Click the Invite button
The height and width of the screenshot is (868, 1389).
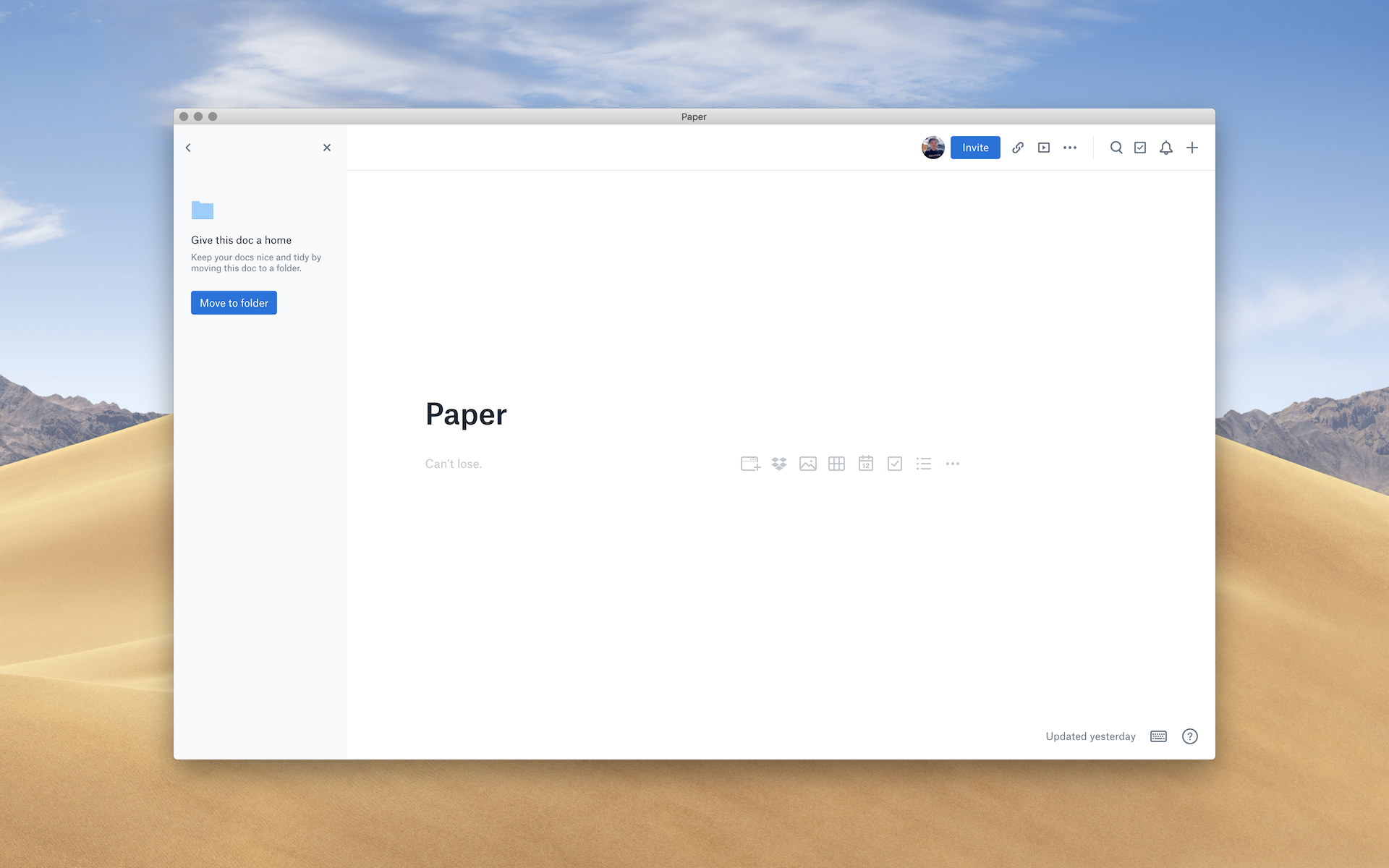[974, 148]
